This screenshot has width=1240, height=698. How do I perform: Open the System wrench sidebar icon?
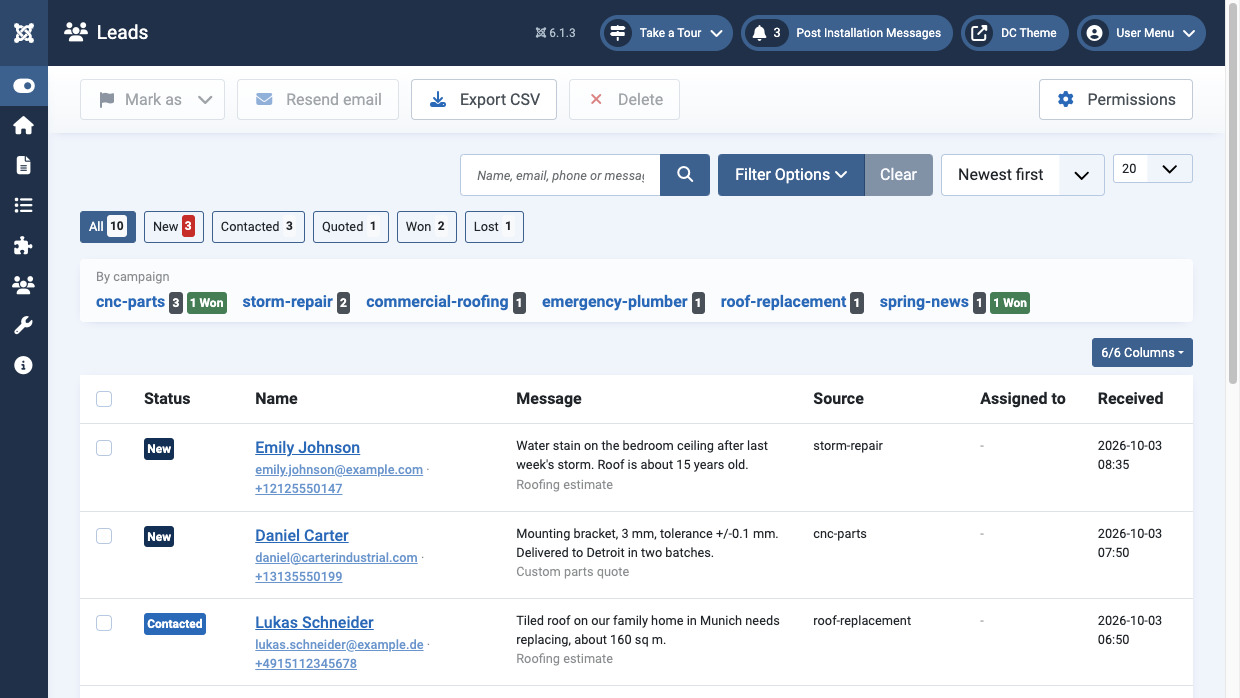(24, 326)
